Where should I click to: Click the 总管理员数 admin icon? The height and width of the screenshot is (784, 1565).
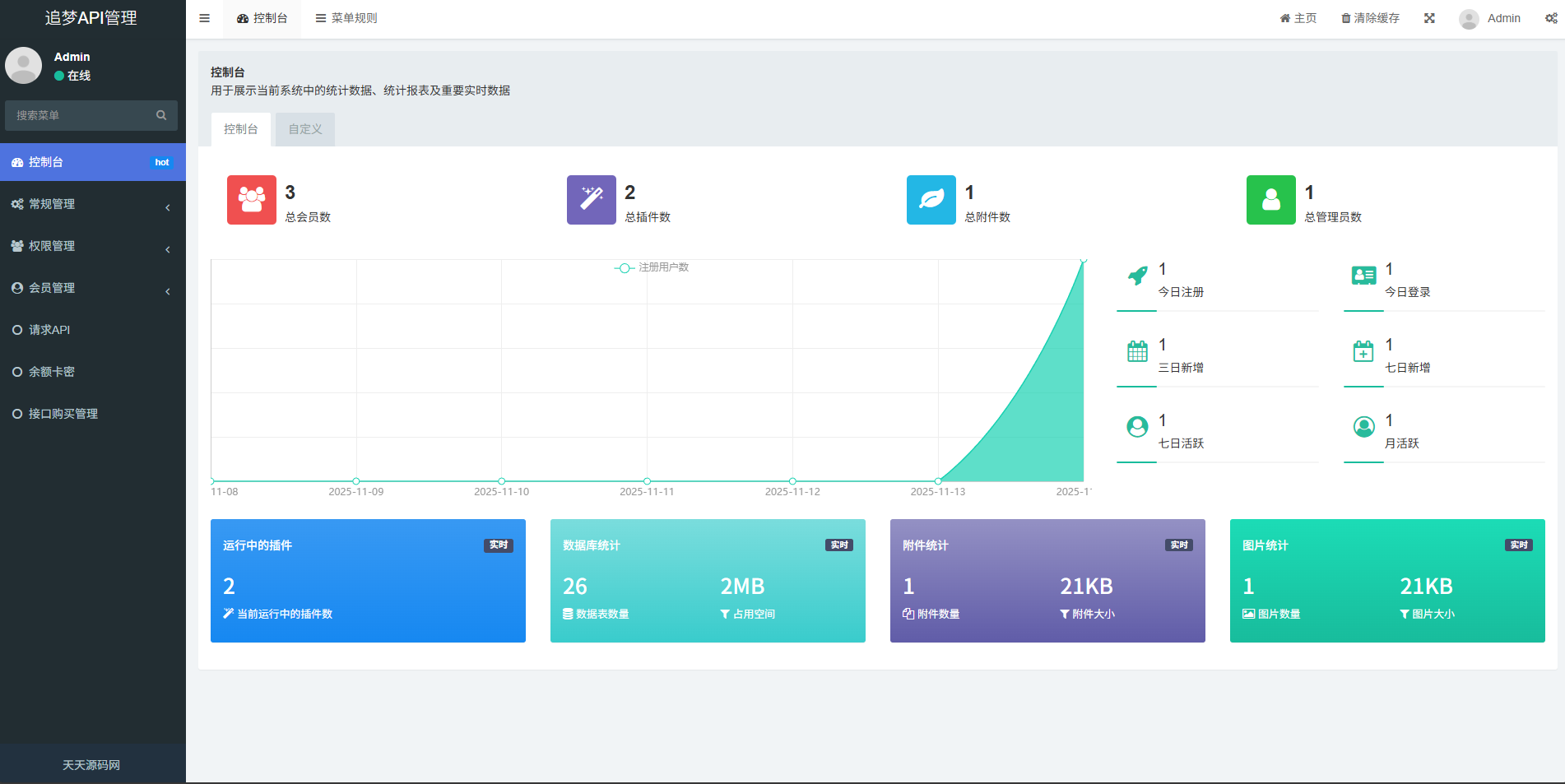[1270, 200]
